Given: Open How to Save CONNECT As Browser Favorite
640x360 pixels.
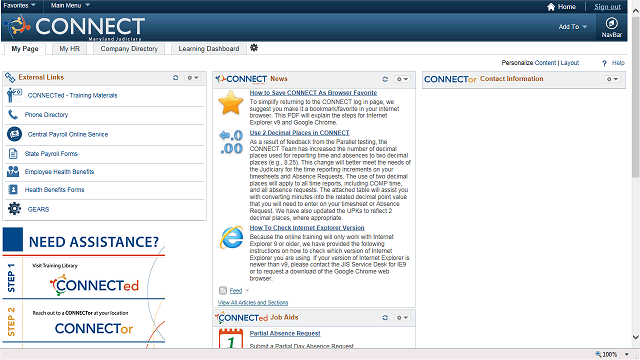Looking at the screenshot, I should (313, 93).
